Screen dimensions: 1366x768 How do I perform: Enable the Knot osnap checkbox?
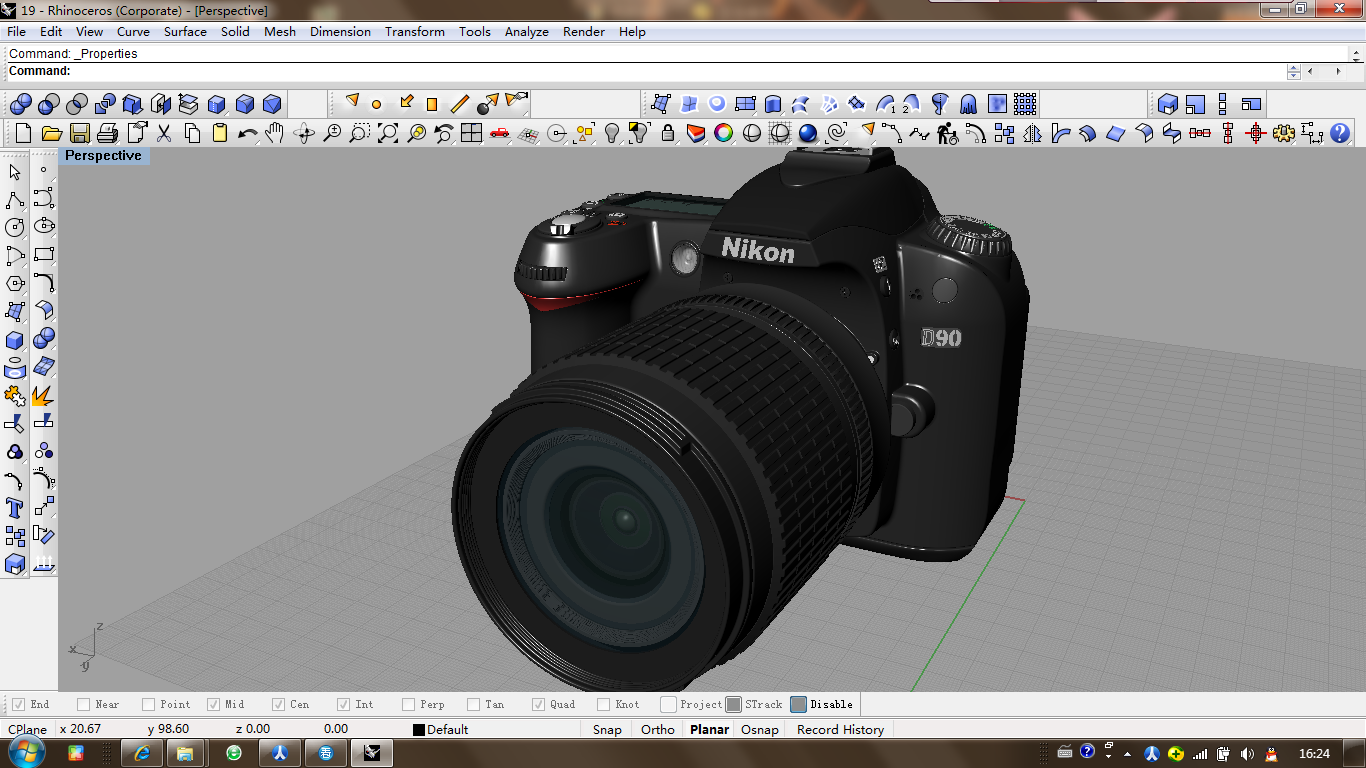[x=604, y=705]
